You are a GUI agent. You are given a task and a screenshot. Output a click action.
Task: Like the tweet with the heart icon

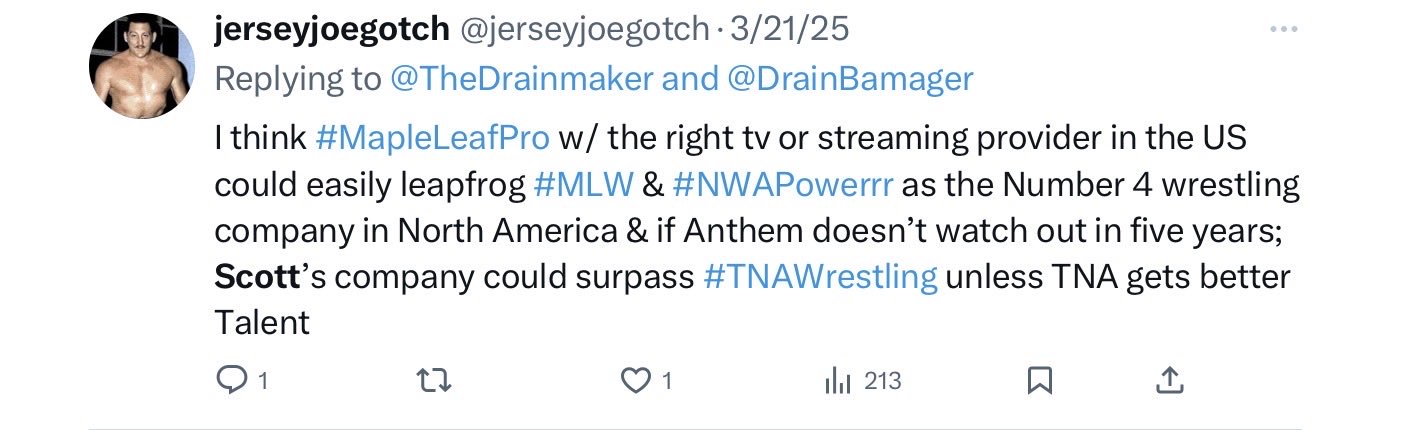coord(637,380)
